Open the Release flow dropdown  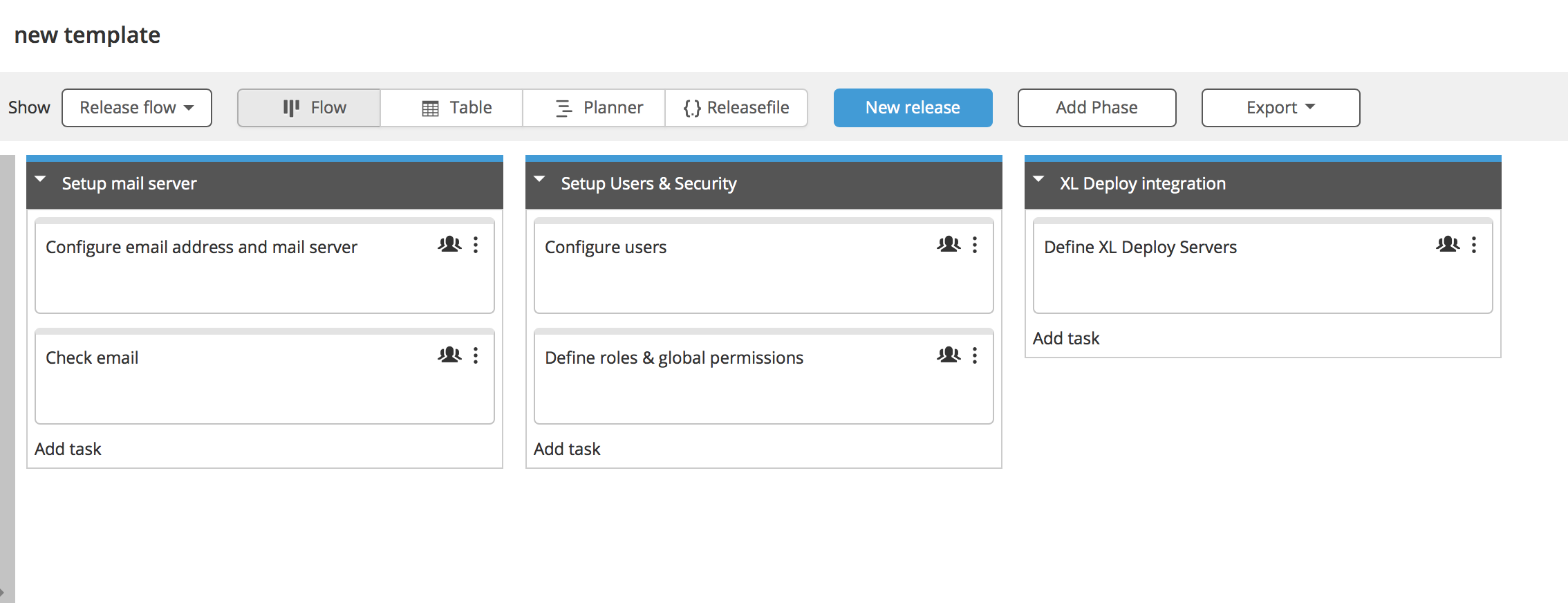point(137,108)
